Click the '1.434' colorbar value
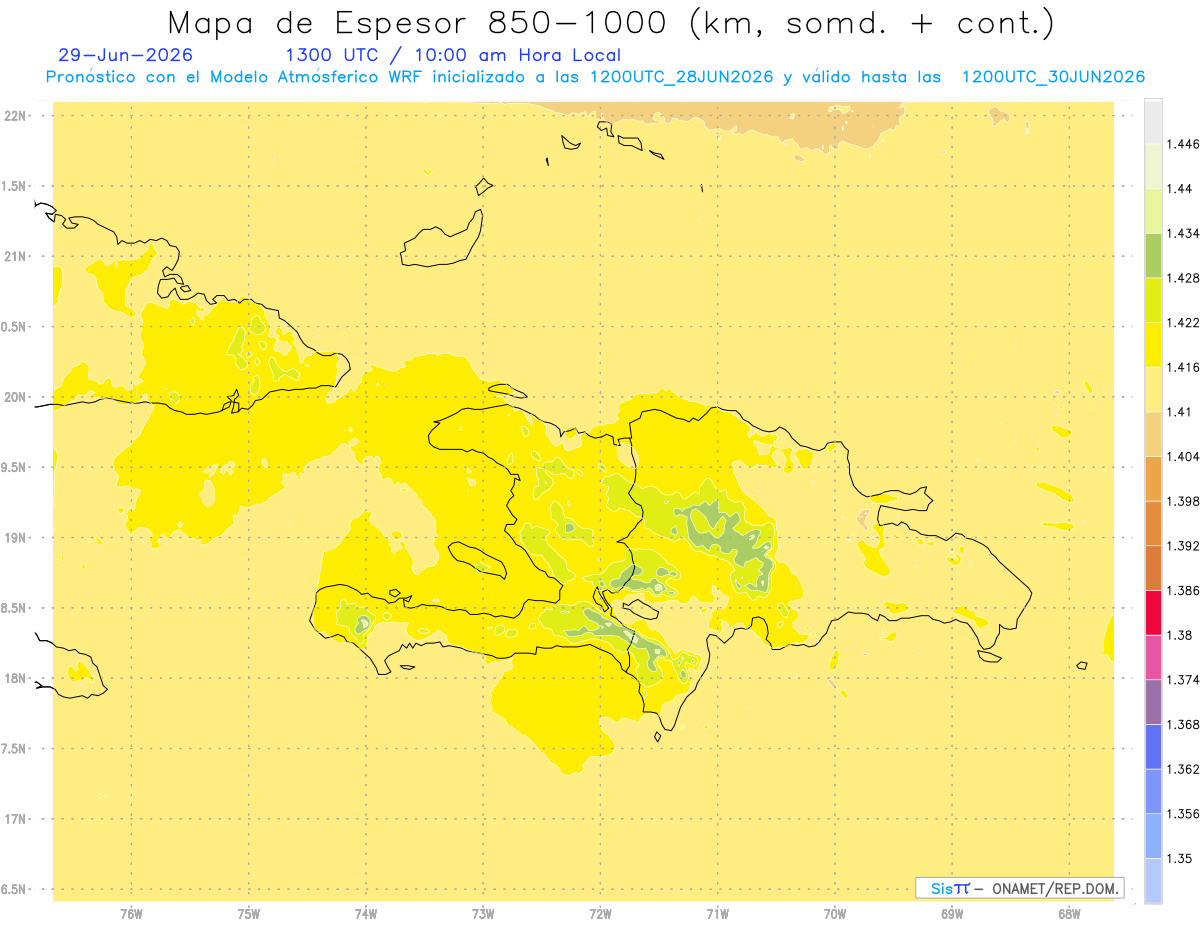The height and width of the screenshot is (927, 1200). pos(1183,233)
